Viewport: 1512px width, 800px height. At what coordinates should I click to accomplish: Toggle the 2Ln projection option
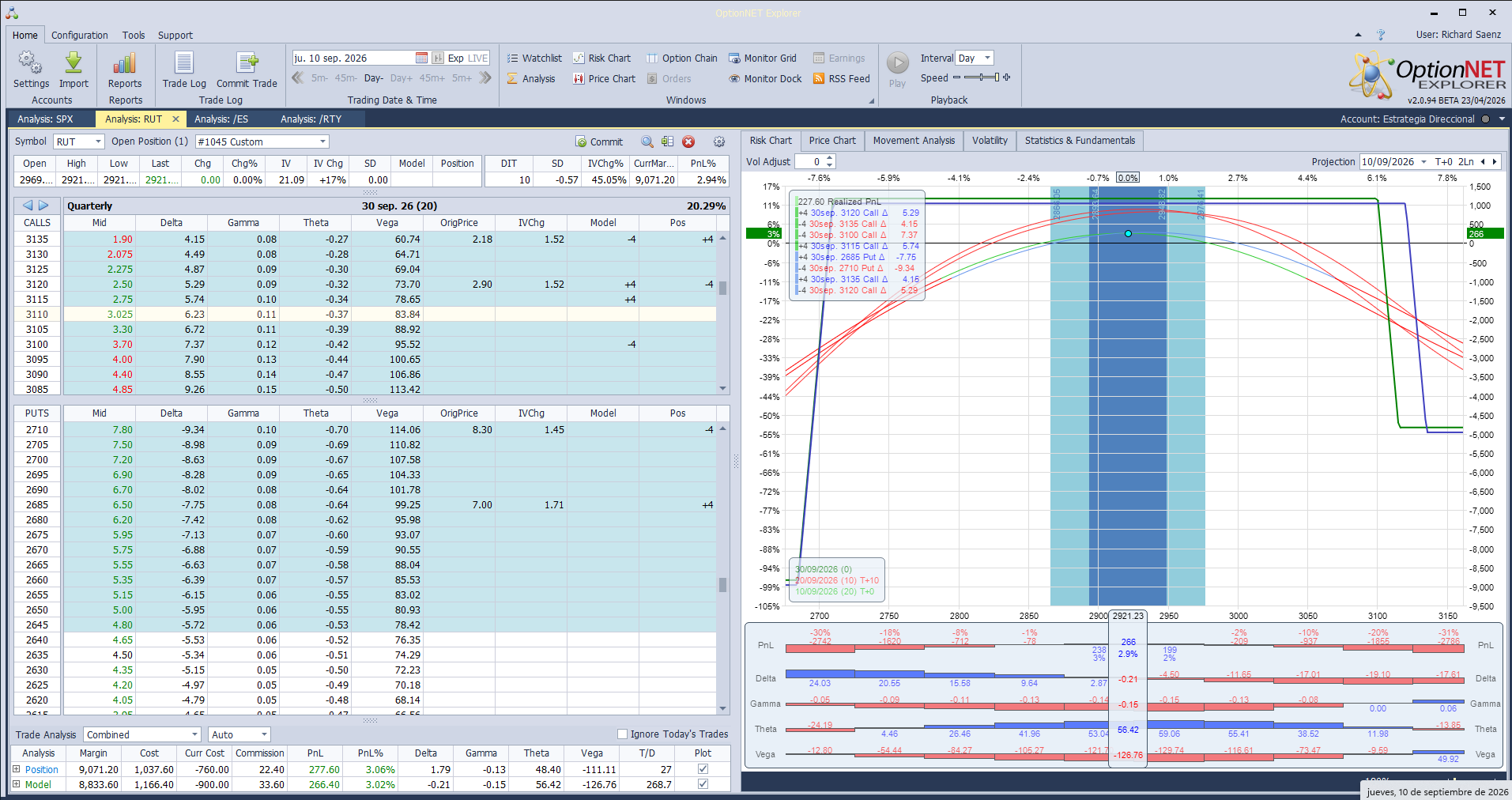click(x=1465, y=161)
